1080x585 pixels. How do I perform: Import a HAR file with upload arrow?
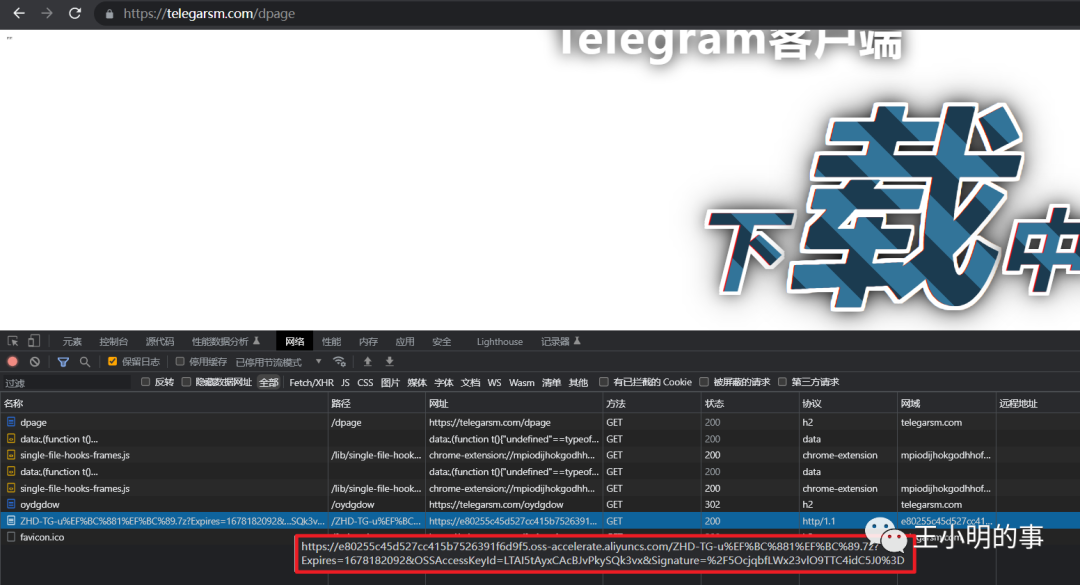[x=367, y=361]
